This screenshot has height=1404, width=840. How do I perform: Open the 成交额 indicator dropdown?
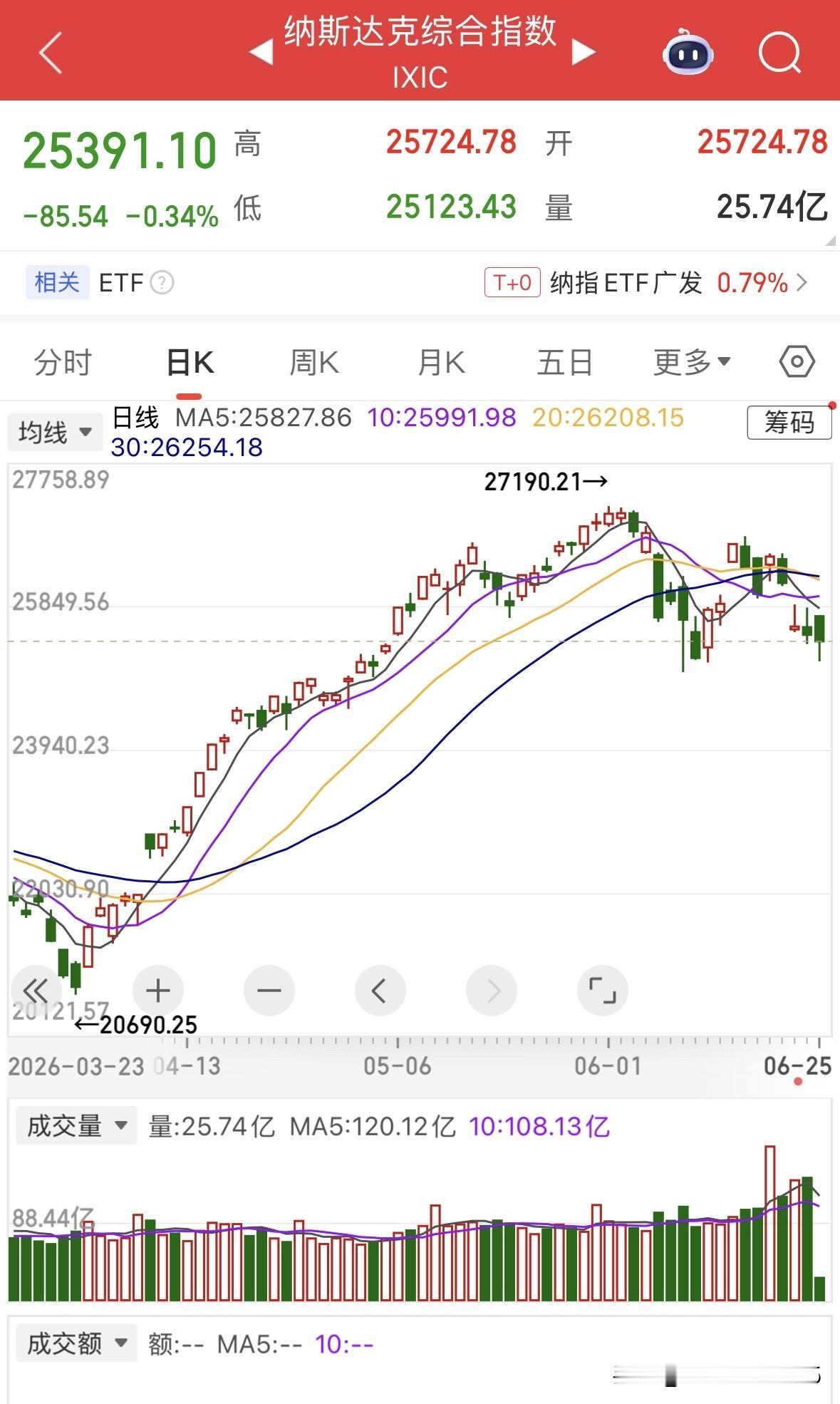click(x=76, y=1343)
